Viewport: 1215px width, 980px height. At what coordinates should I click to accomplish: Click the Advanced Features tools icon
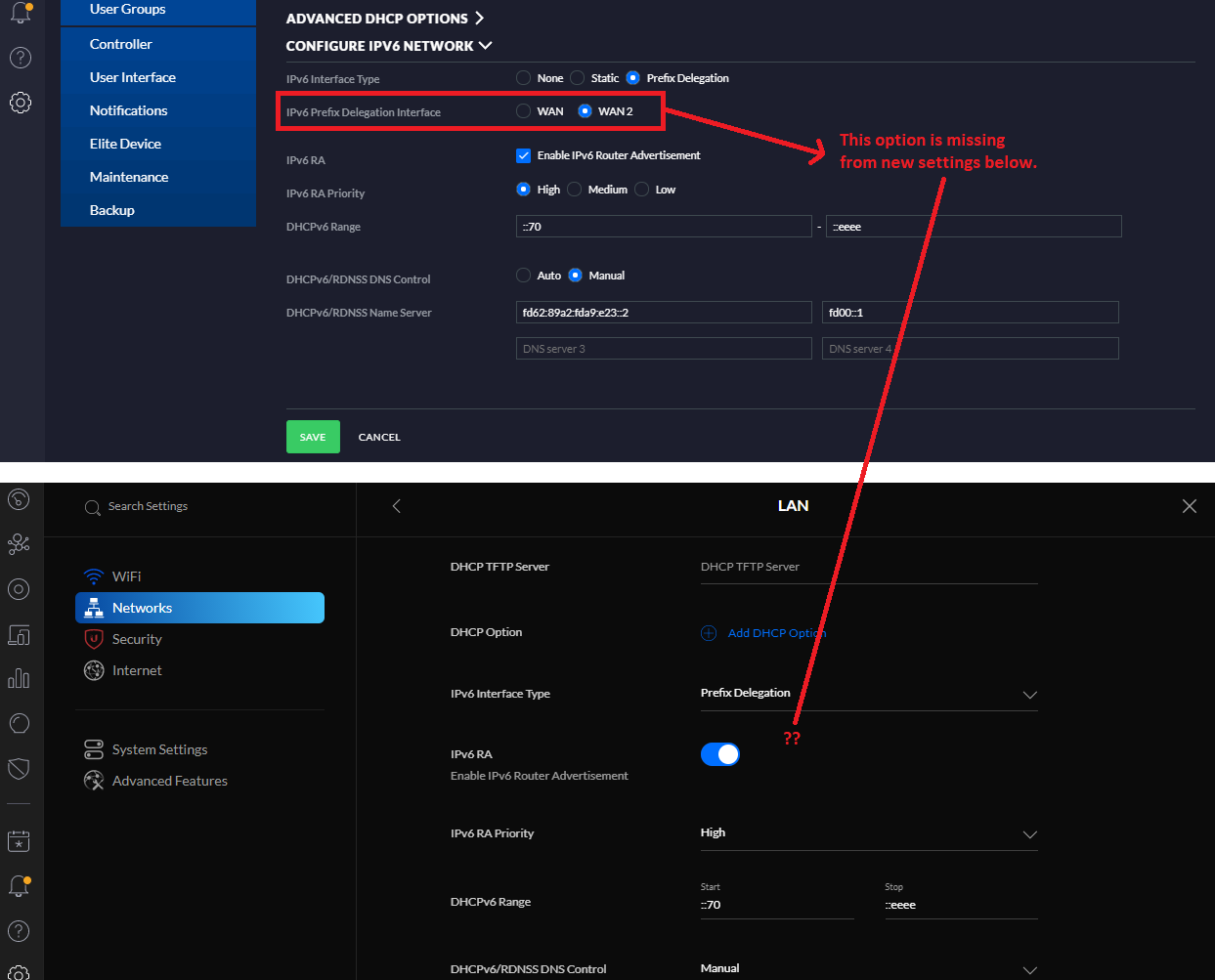(x=94, y=781)
